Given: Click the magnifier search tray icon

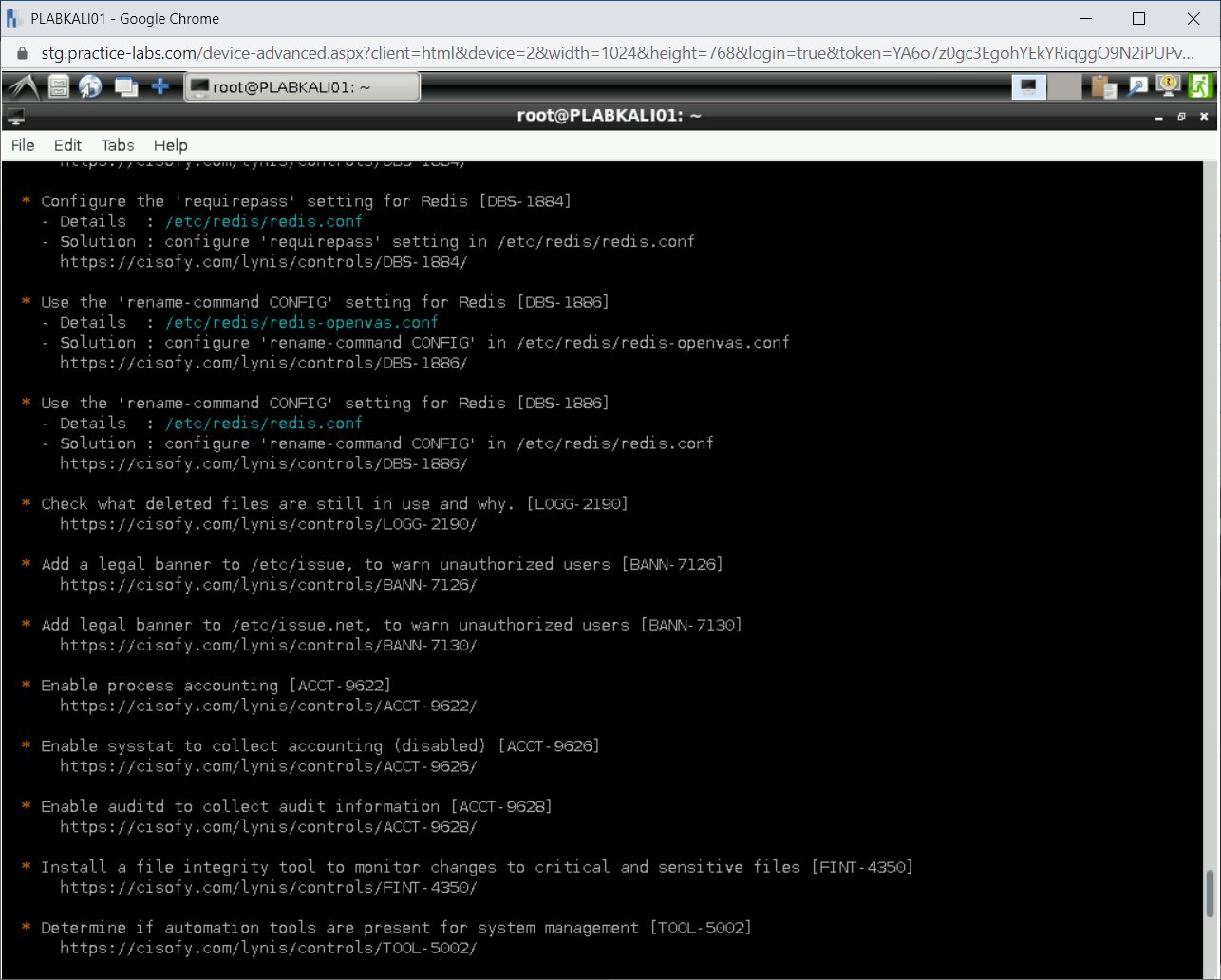Looking at the screenshot, I should (1136, 87).
